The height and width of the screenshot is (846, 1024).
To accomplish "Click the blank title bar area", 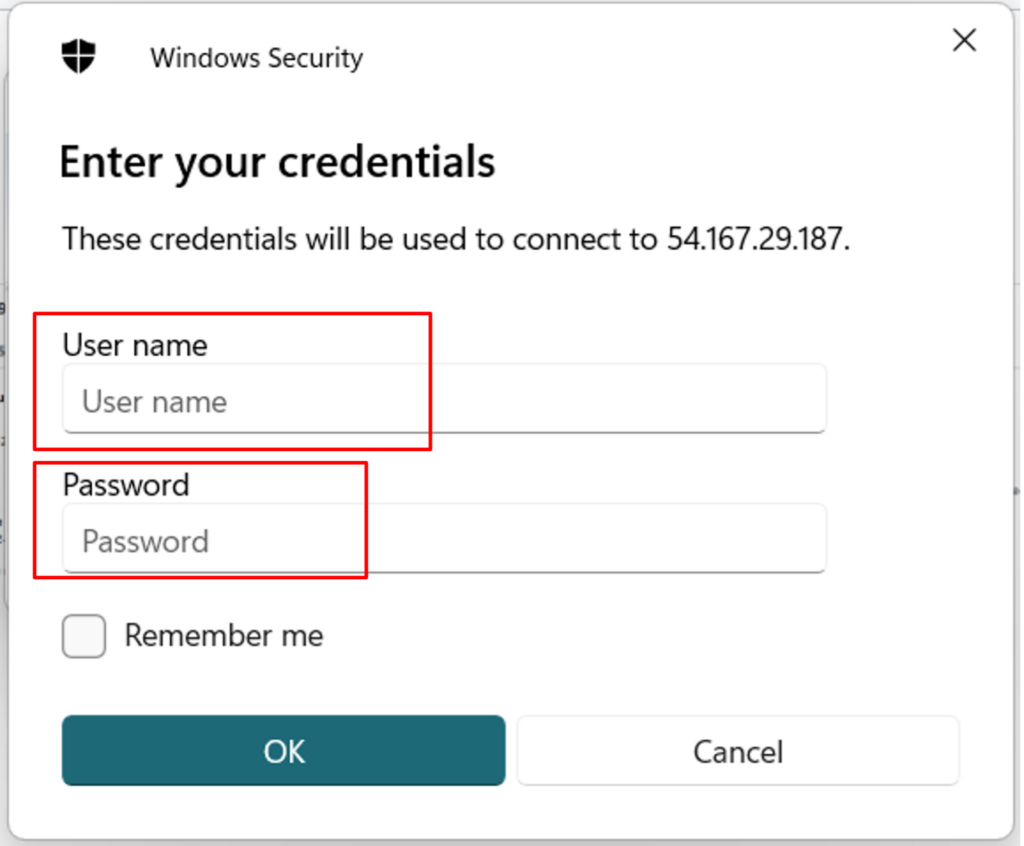I will [653, 57].
